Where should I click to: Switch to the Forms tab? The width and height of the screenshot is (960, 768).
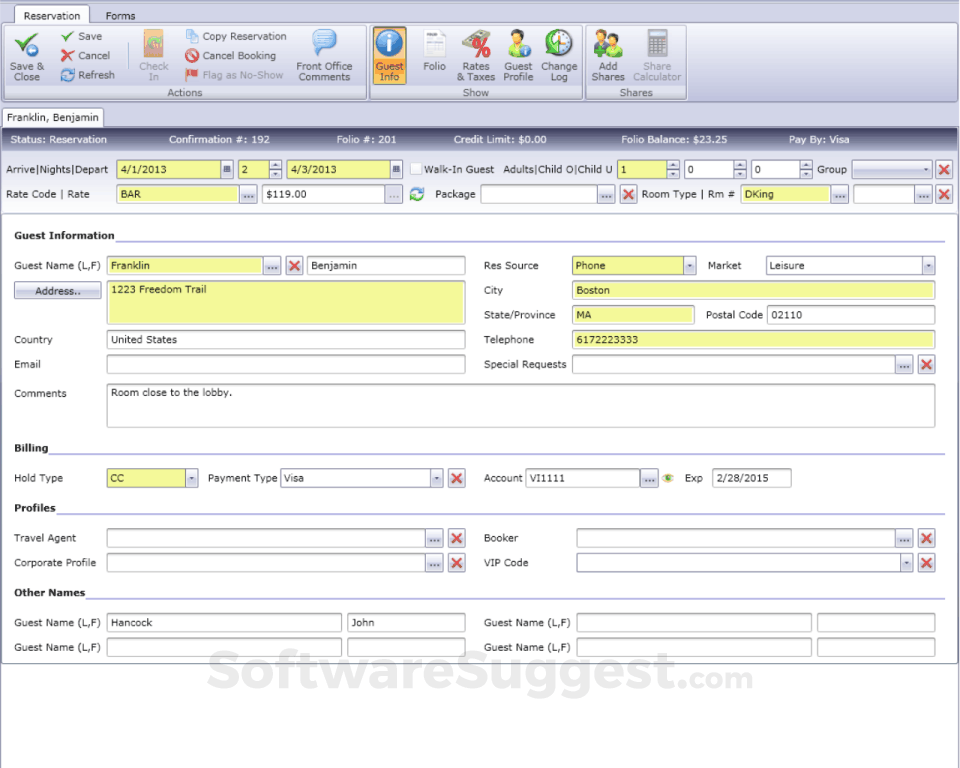point(120,15)
